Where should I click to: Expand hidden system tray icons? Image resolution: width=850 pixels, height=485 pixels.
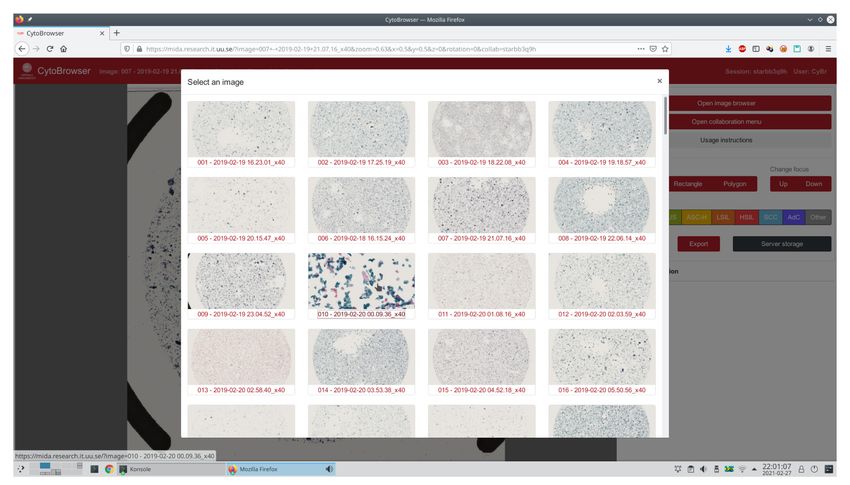(x=754, y=469)
